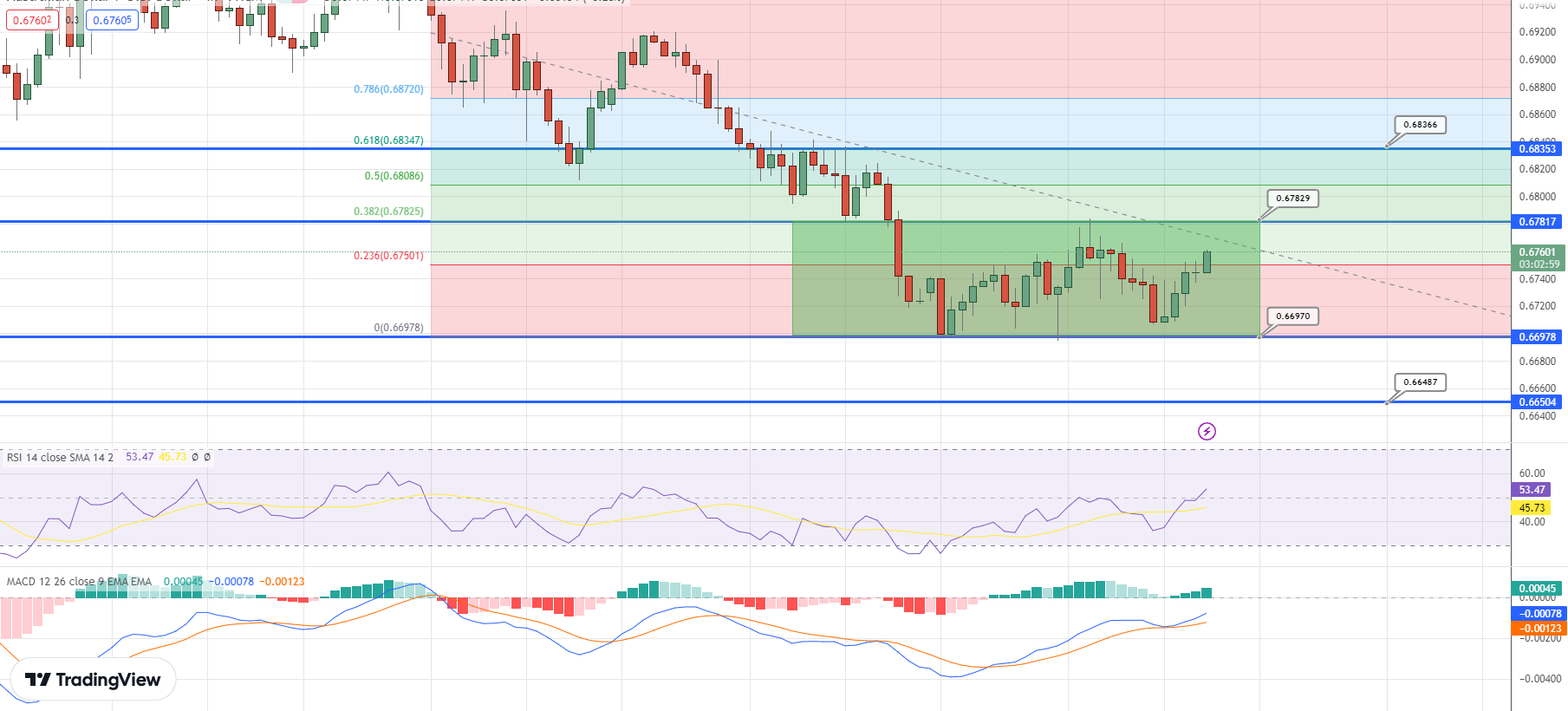Screen dimensions: 1568x711
Task: Select the 0.66978 price axis label
Action: coord(1537,337)
